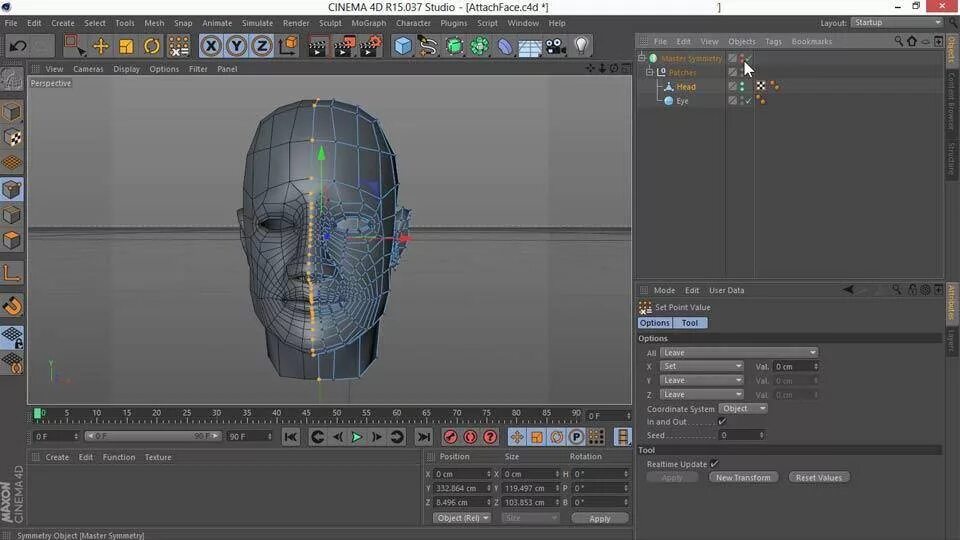The image size is (960, 540).
Task: Select the Rotate tool in the top toolbar
Action: click(x=151, y=46)
